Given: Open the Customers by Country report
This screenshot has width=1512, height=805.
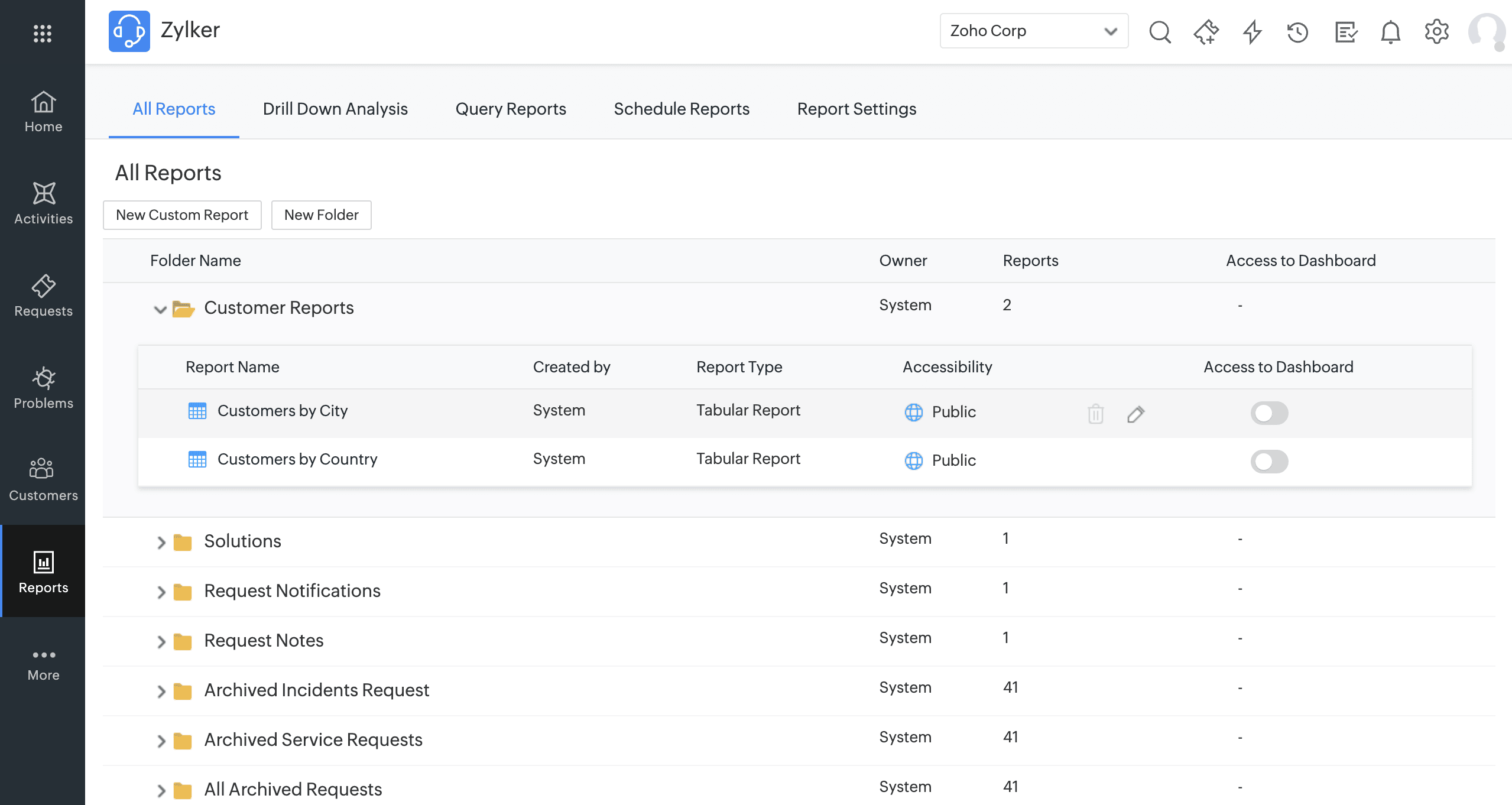Looking at the screenshot, I should point(297,459).
